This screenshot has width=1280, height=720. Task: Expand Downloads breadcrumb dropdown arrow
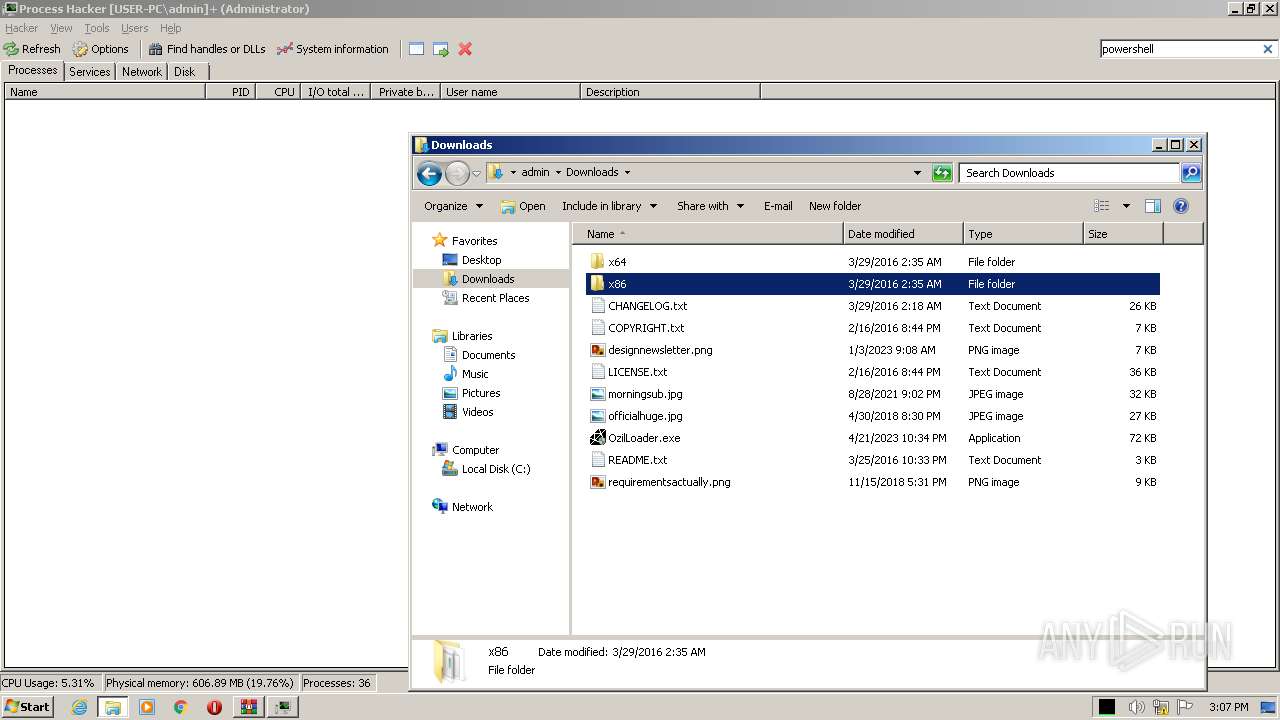point(627,173)
